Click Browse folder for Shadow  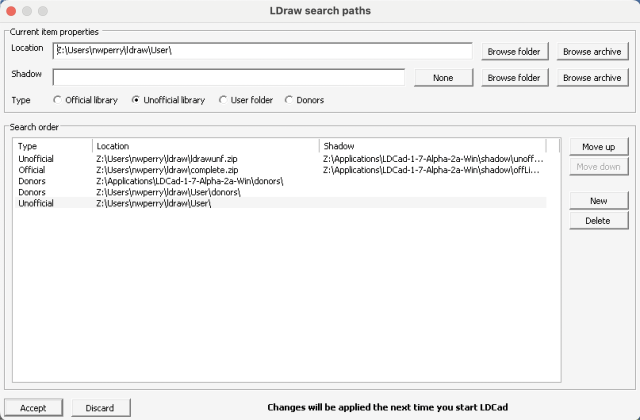tap(514, 78)
